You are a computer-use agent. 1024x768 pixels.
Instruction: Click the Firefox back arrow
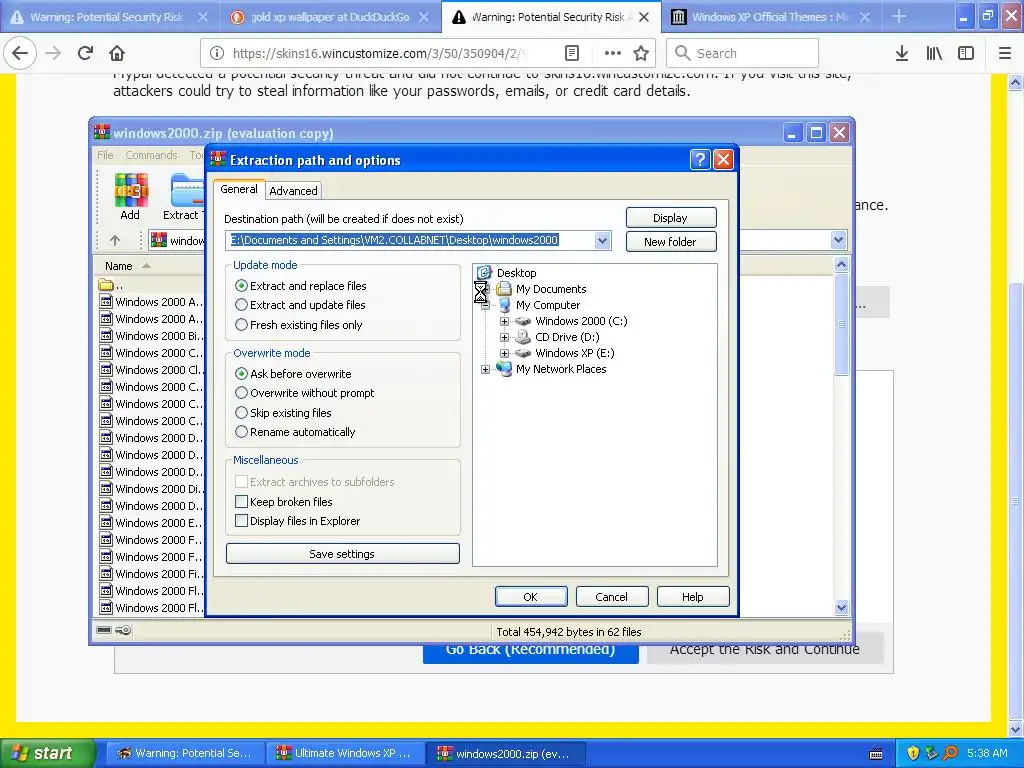point(20,53)
